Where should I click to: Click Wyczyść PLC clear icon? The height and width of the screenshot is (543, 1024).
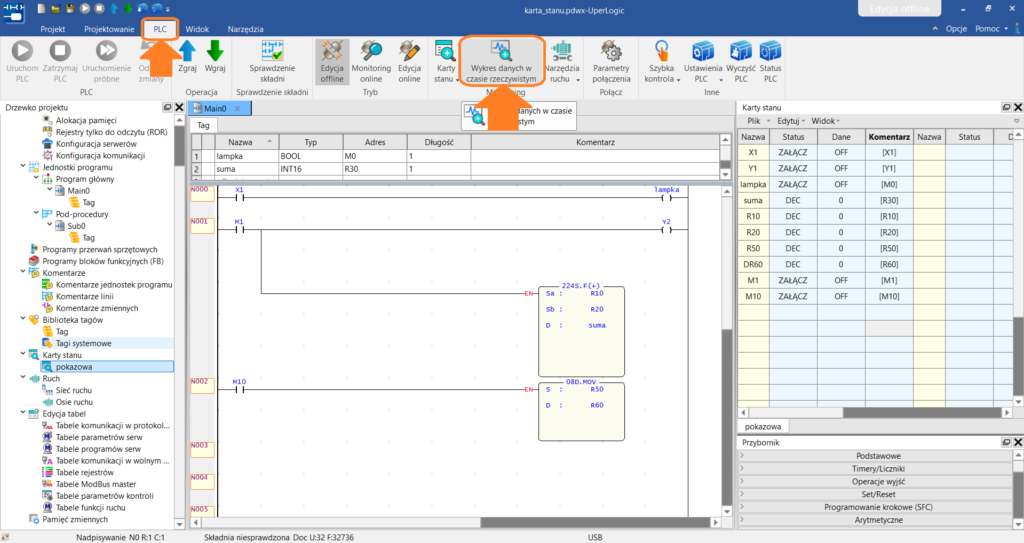point(741,61)
